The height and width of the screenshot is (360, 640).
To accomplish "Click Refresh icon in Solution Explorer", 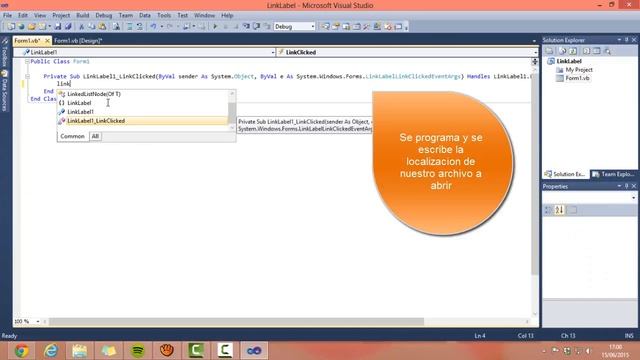I will click(573, 51).
